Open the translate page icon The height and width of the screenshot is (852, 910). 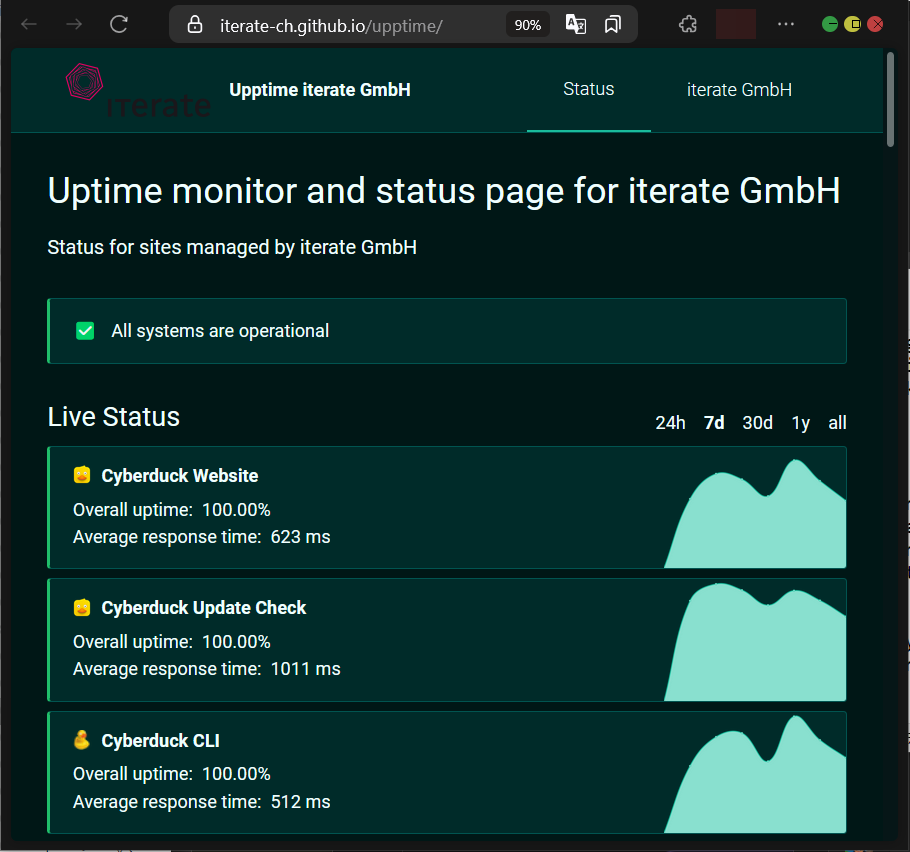[576, 24]
